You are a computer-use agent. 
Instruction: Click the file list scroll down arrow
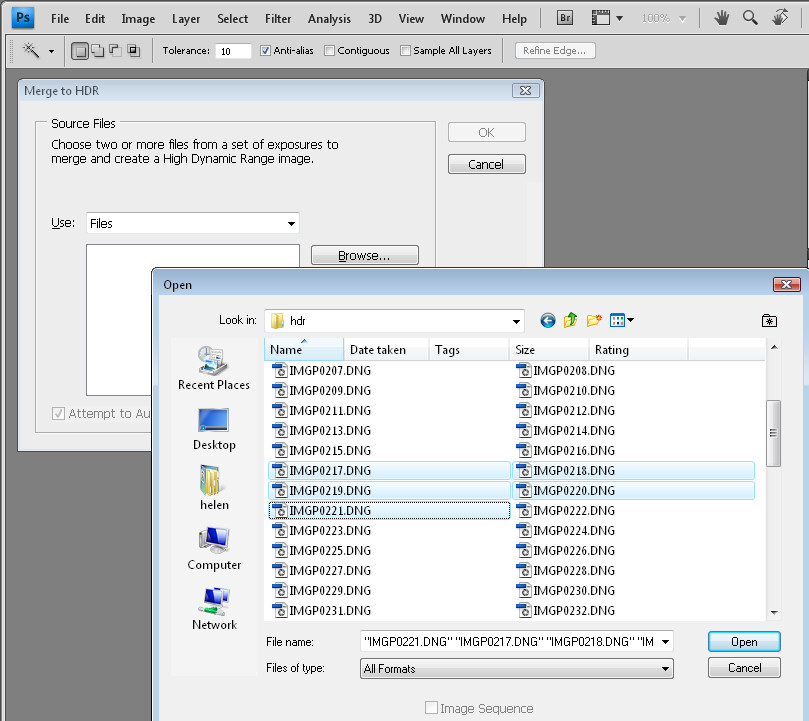774,612
